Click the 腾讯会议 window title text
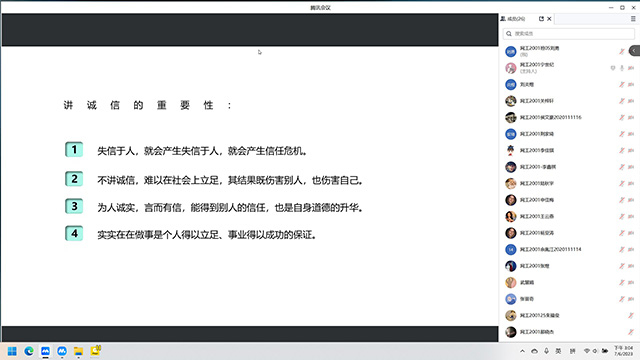 click(x=320, y=8)
